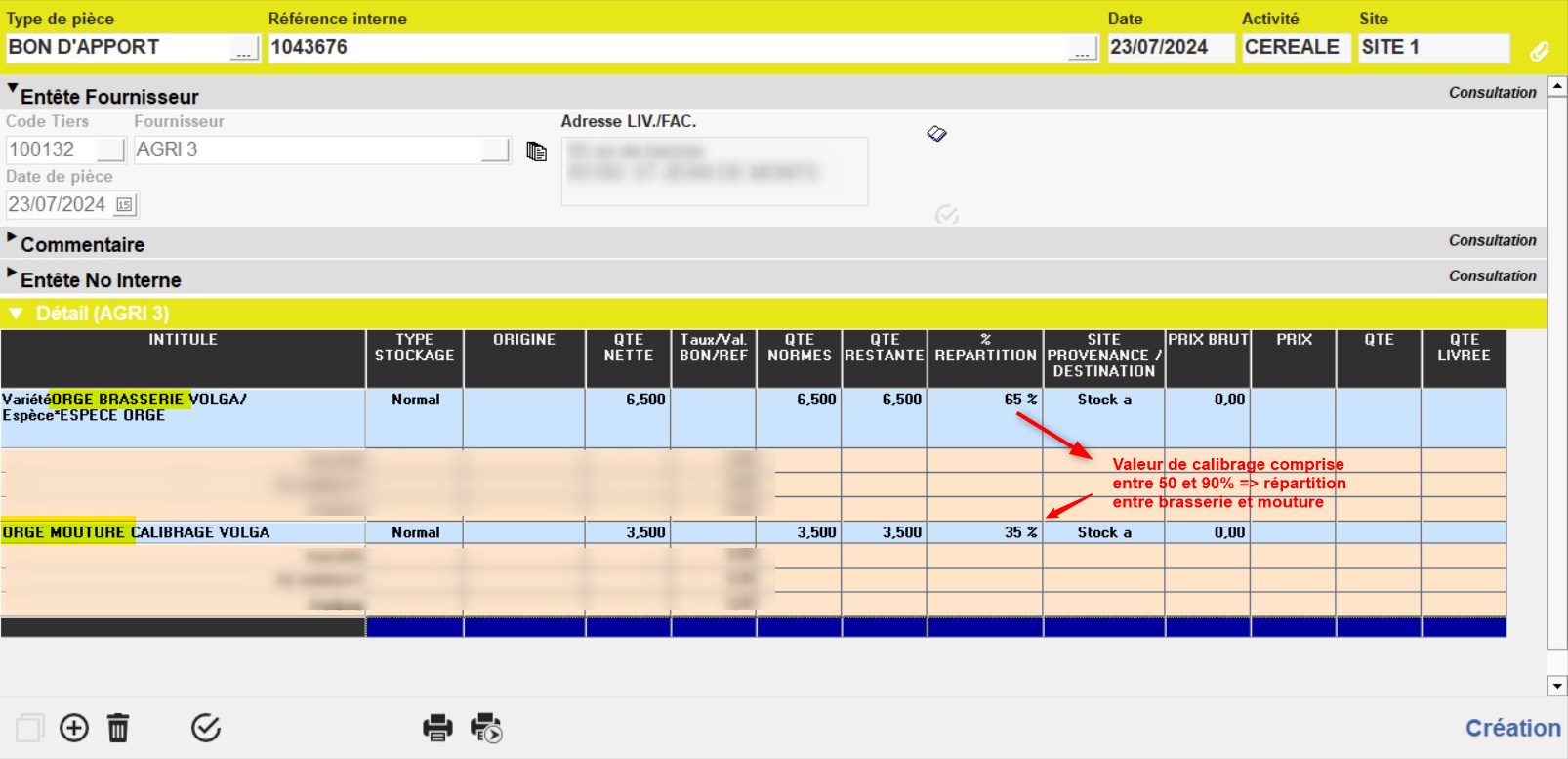Select the ORGE MOUTURE CALIBRAGE VOLGA row
The image size is (1568, 759).
(x=183, y=532)
